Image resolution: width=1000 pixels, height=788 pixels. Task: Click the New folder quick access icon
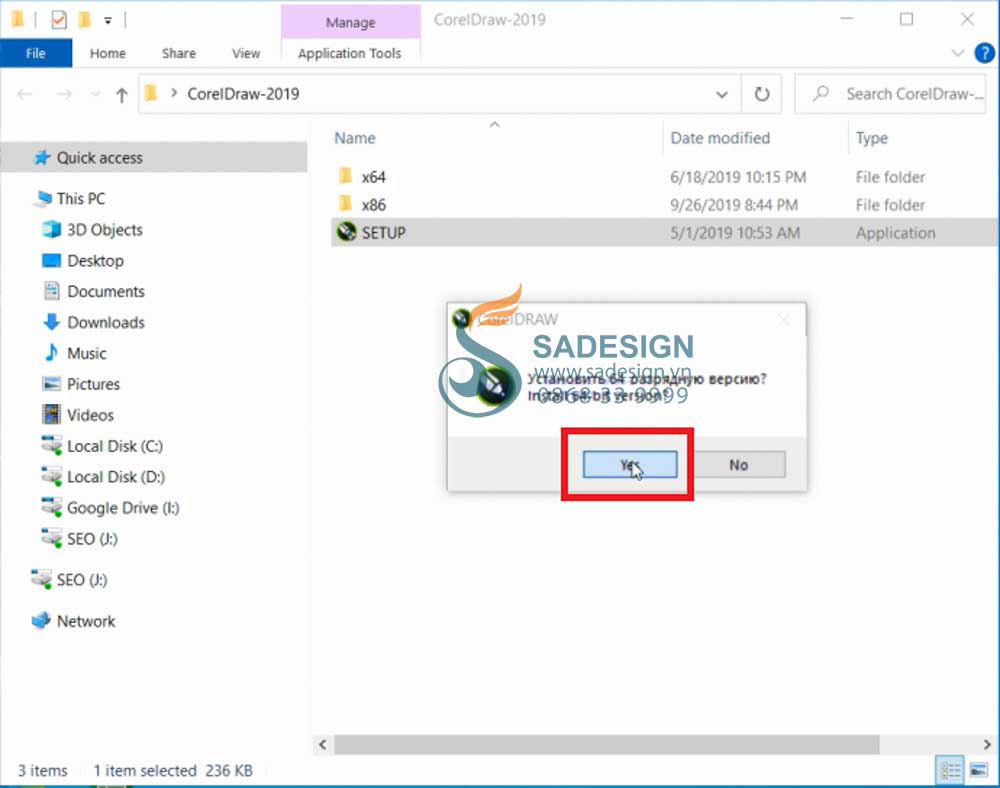point(84,20)
